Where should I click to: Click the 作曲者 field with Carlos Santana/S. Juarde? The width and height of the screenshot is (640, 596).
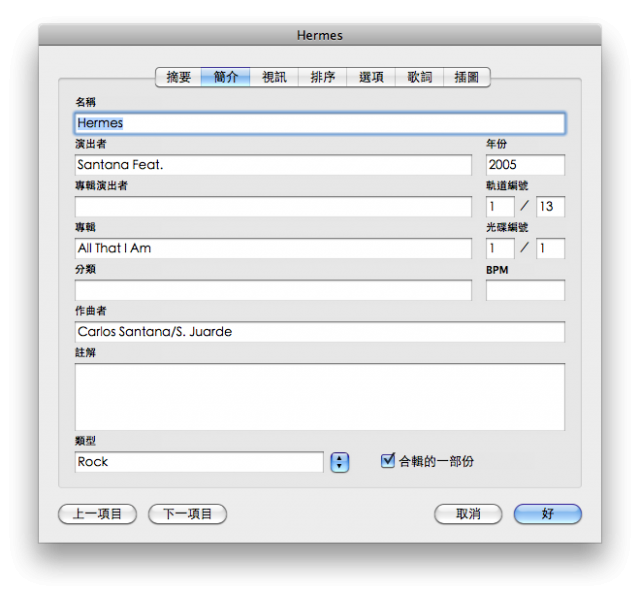click(320, 332)
